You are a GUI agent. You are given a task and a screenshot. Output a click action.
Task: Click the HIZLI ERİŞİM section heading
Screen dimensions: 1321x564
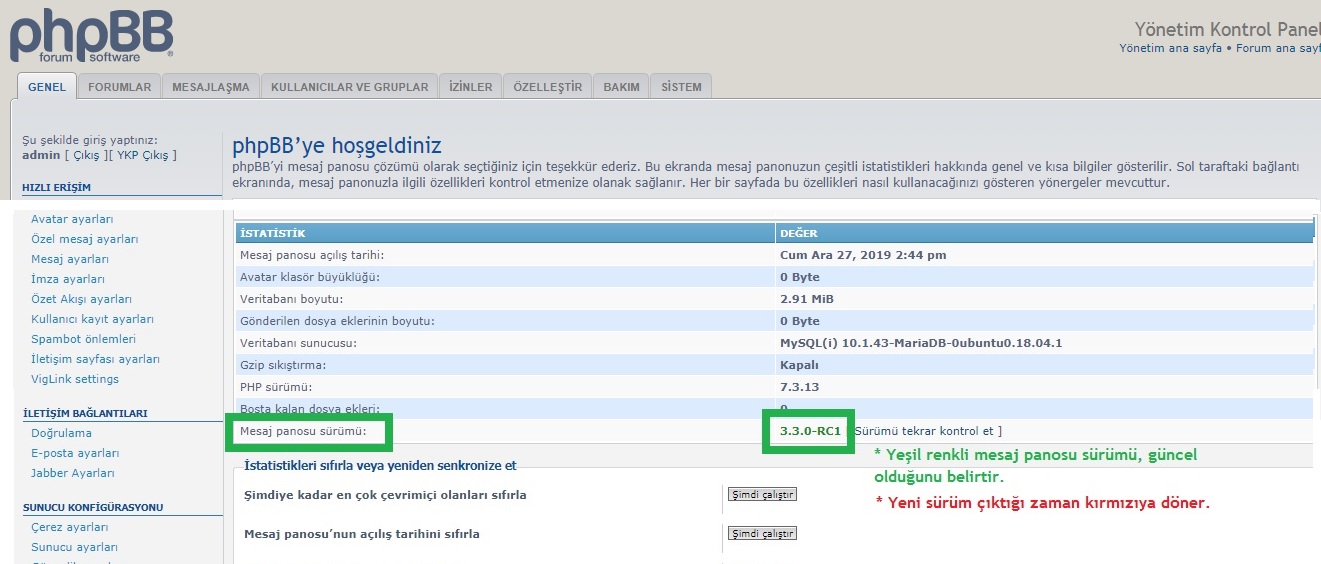[57, 187]
